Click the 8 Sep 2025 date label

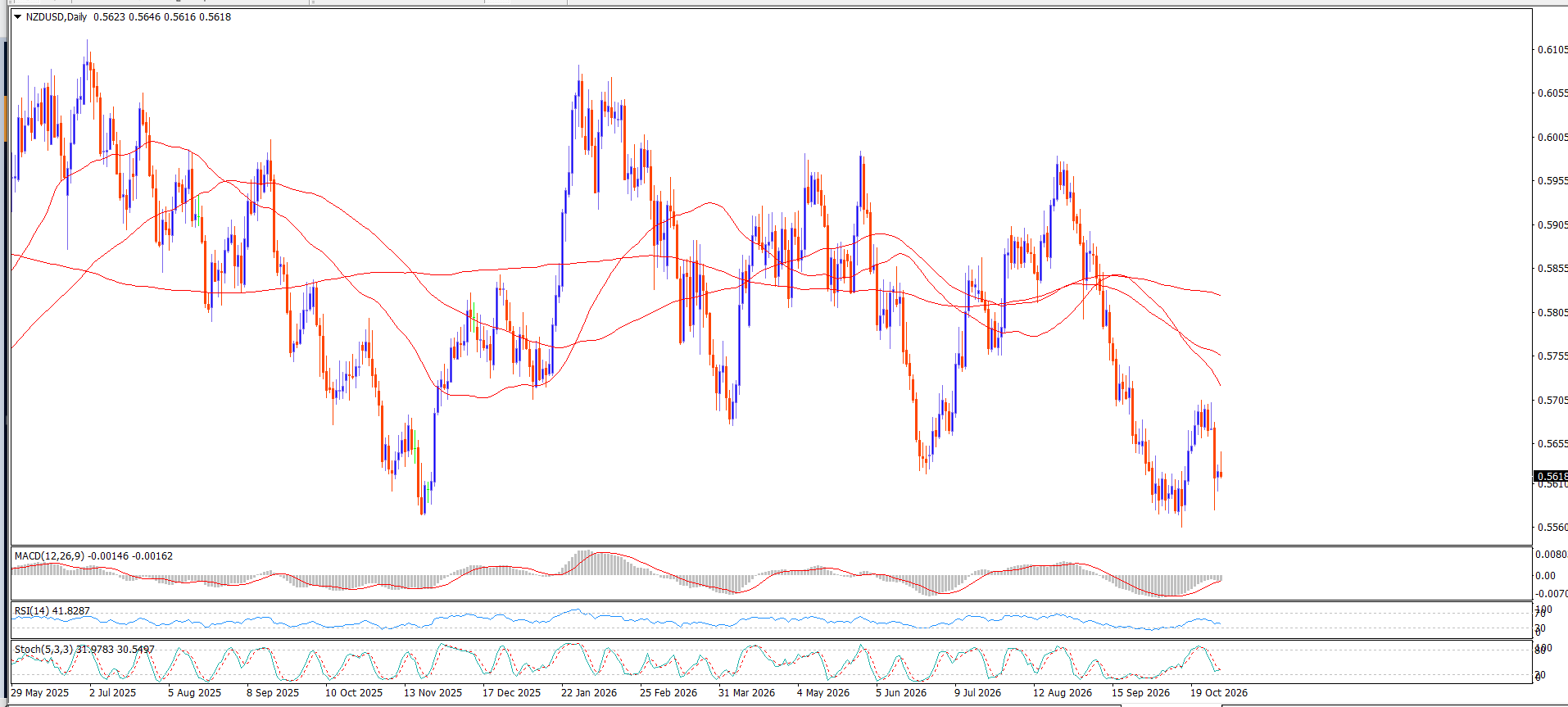273,693
